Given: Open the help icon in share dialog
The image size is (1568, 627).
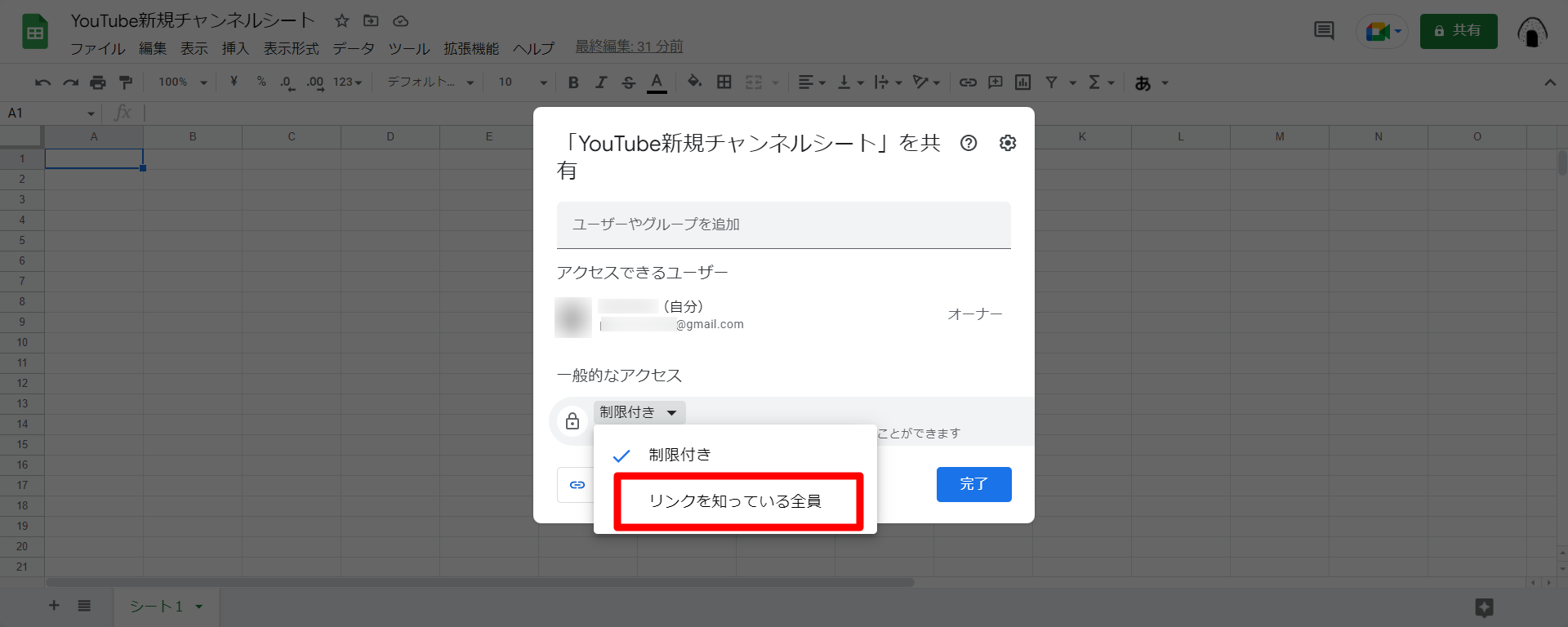Looking at the screenshot, I should (x=969, y=143).
